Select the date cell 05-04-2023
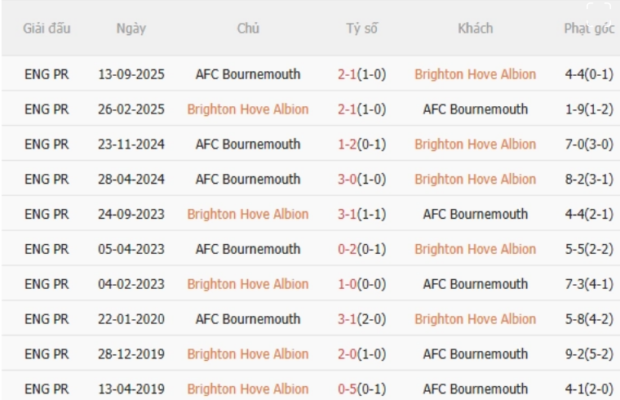The image size is (620, 400). click(131, 249)
